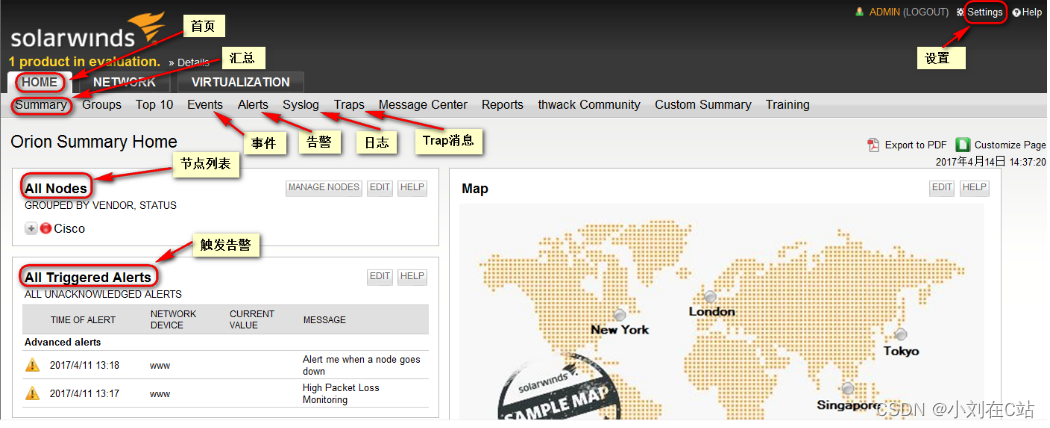This screenshot has width=1050, height=428.
Task: Click the SolarWinds logo
Action: point(86,32)
